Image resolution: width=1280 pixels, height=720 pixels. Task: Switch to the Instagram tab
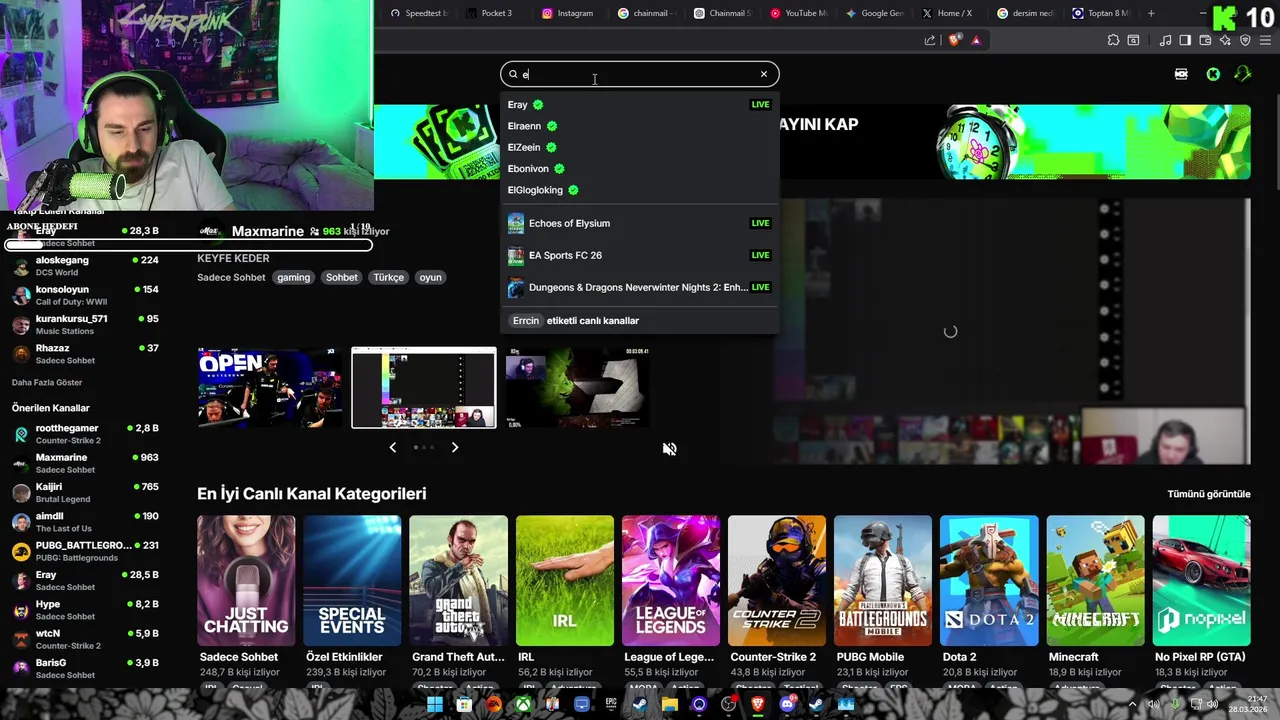572,13
